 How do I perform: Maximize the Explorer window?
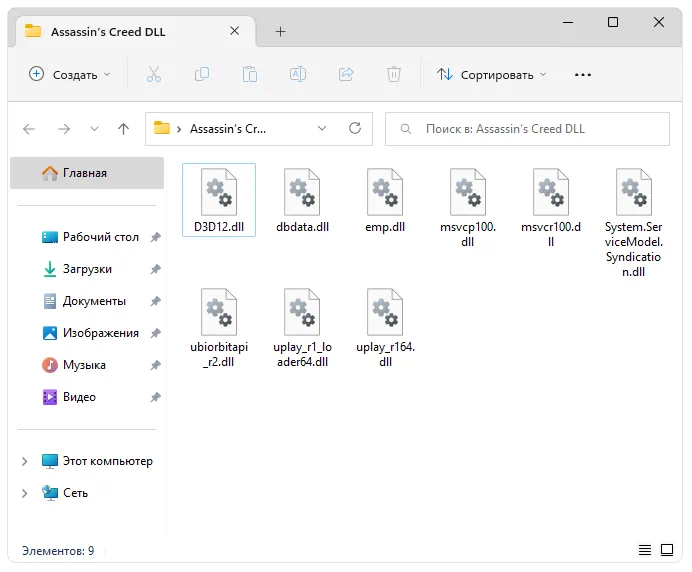613,22
